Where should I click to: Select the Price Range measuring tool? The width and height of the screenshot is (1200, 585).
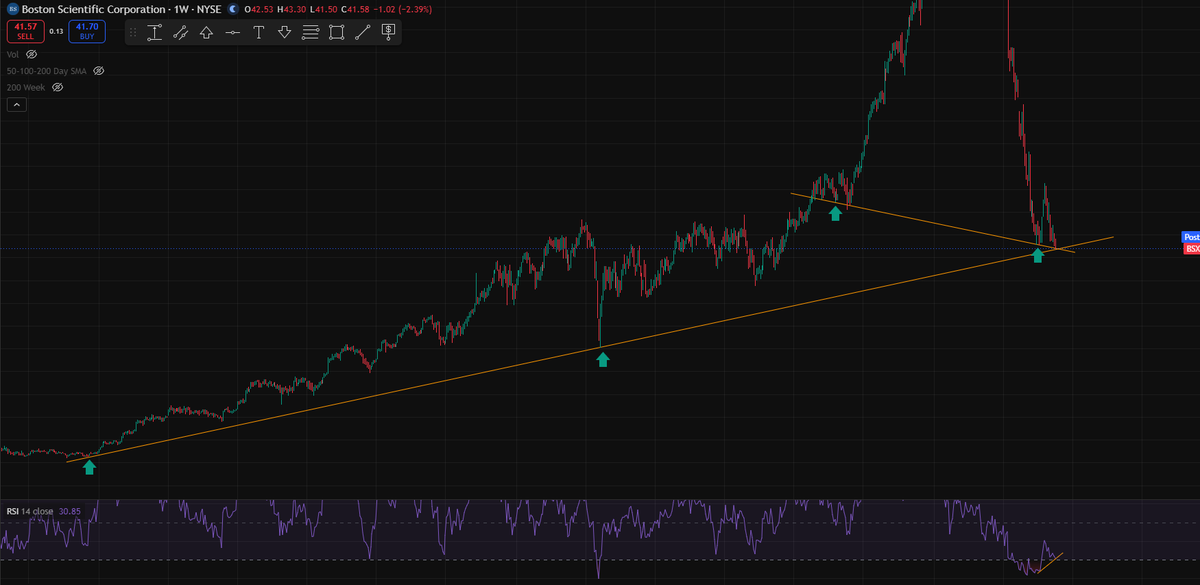[155, 32]
